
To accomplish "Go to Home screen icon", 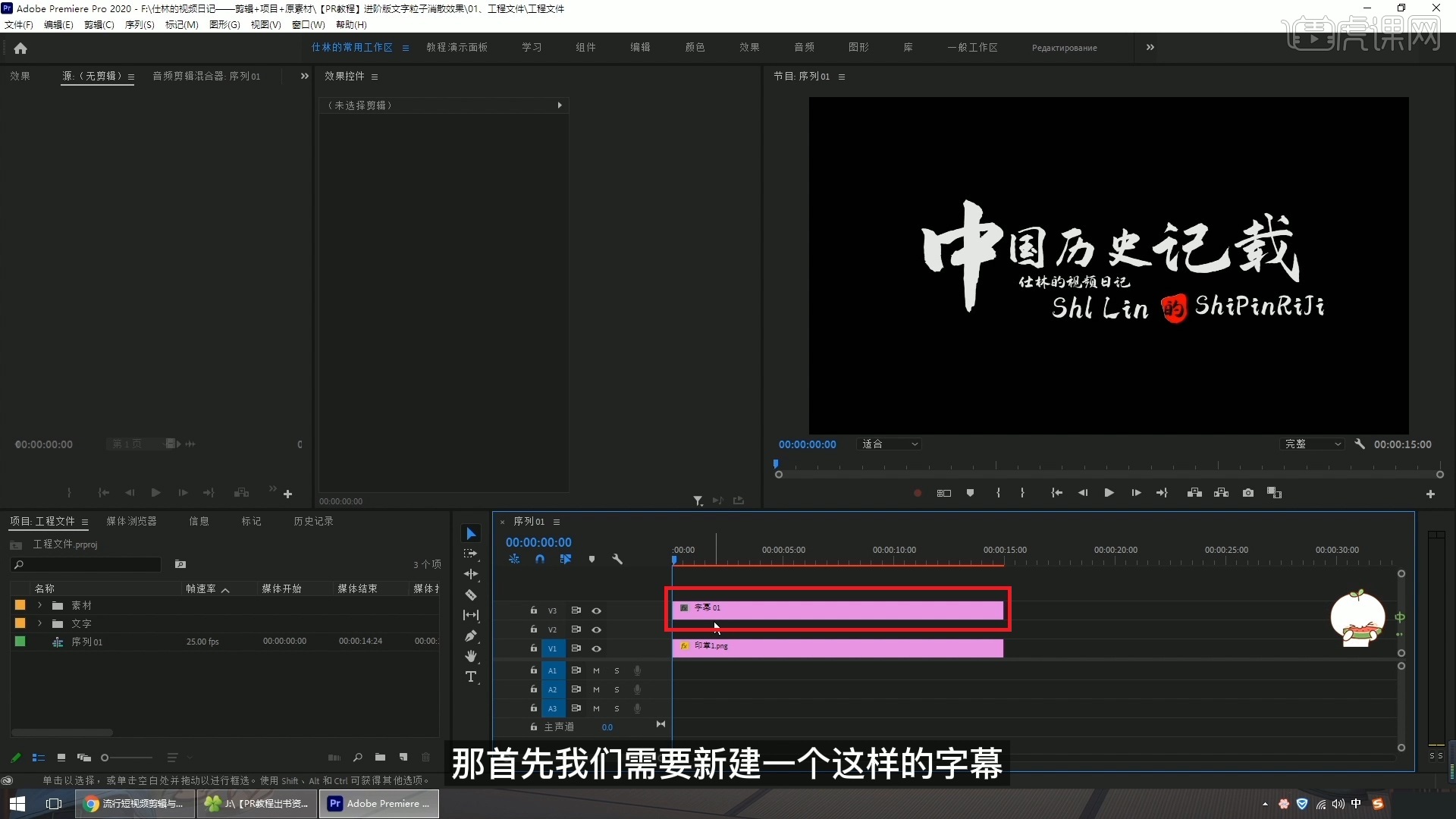I will point(20,48).
